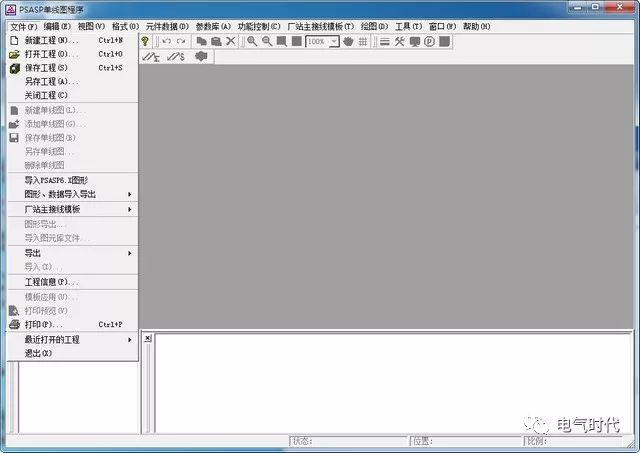This screenshot has height=453, width=640.
Task: Toggle the grid display icon
Action: click(x=362, y=41)
